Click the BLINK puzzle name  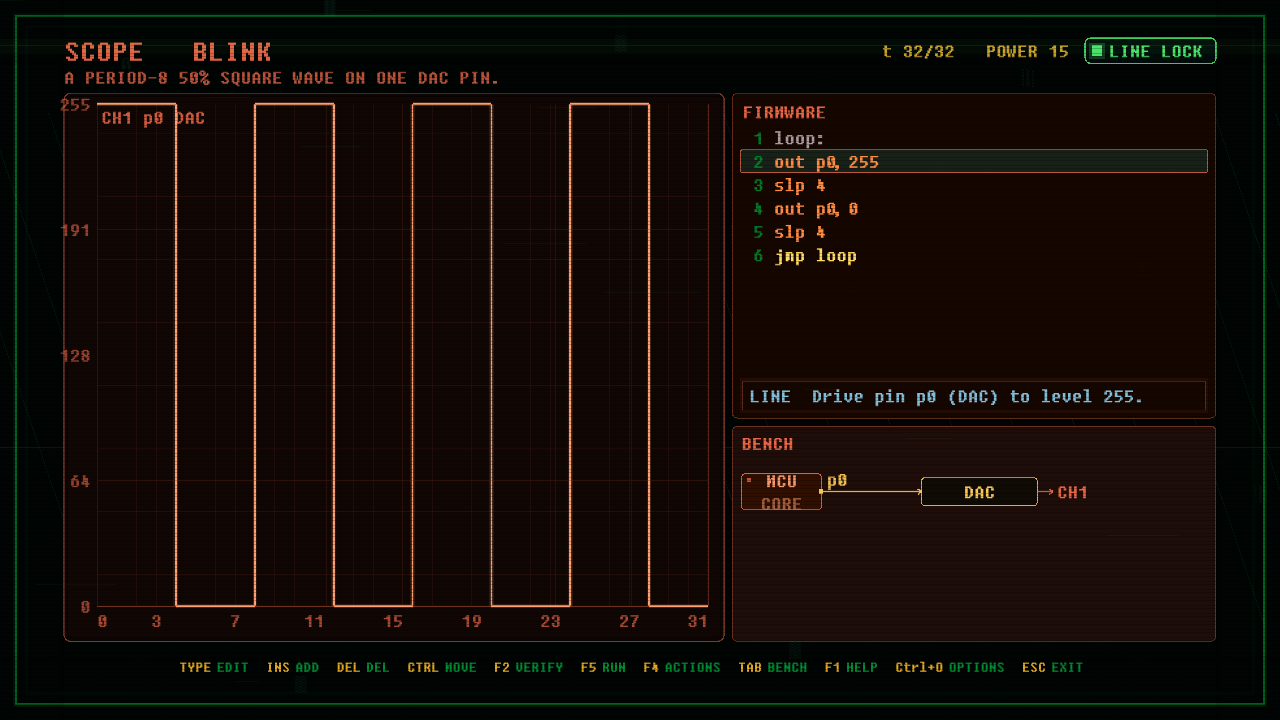(232, 52)
